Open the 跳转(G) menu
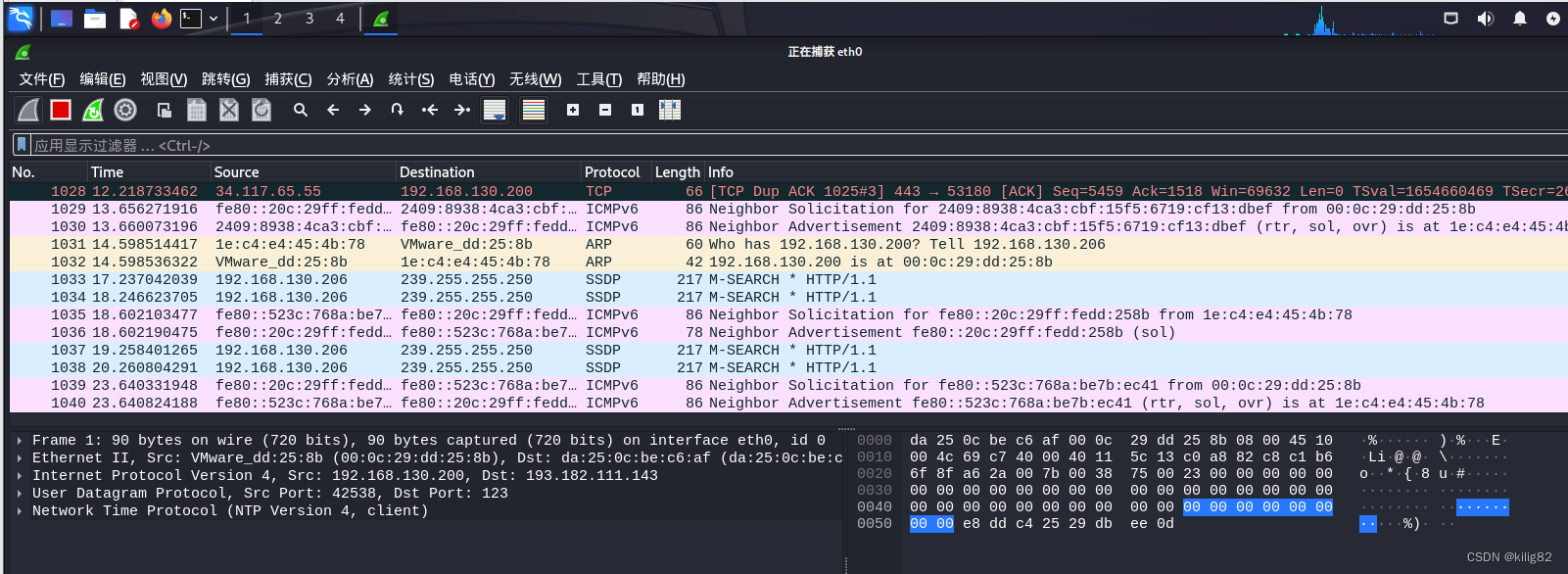Screen dimensions: 1568x574 [x=226, y=79]
